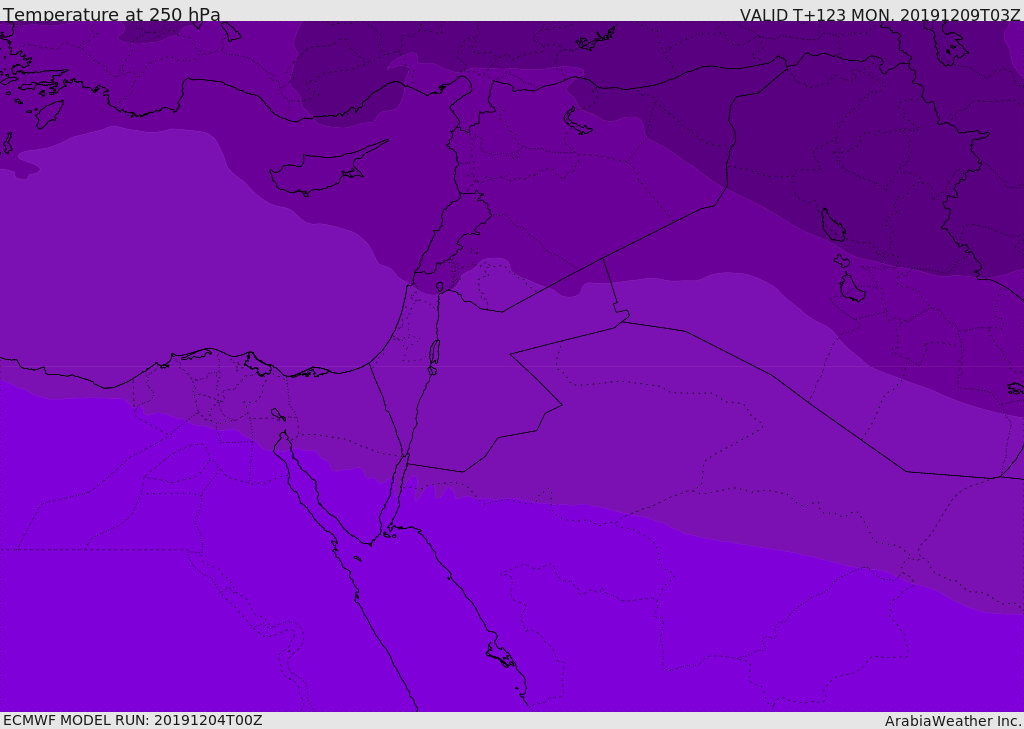Click the Dead Sea outline on the map
1024x729 pixels.
tap(434, 353)
